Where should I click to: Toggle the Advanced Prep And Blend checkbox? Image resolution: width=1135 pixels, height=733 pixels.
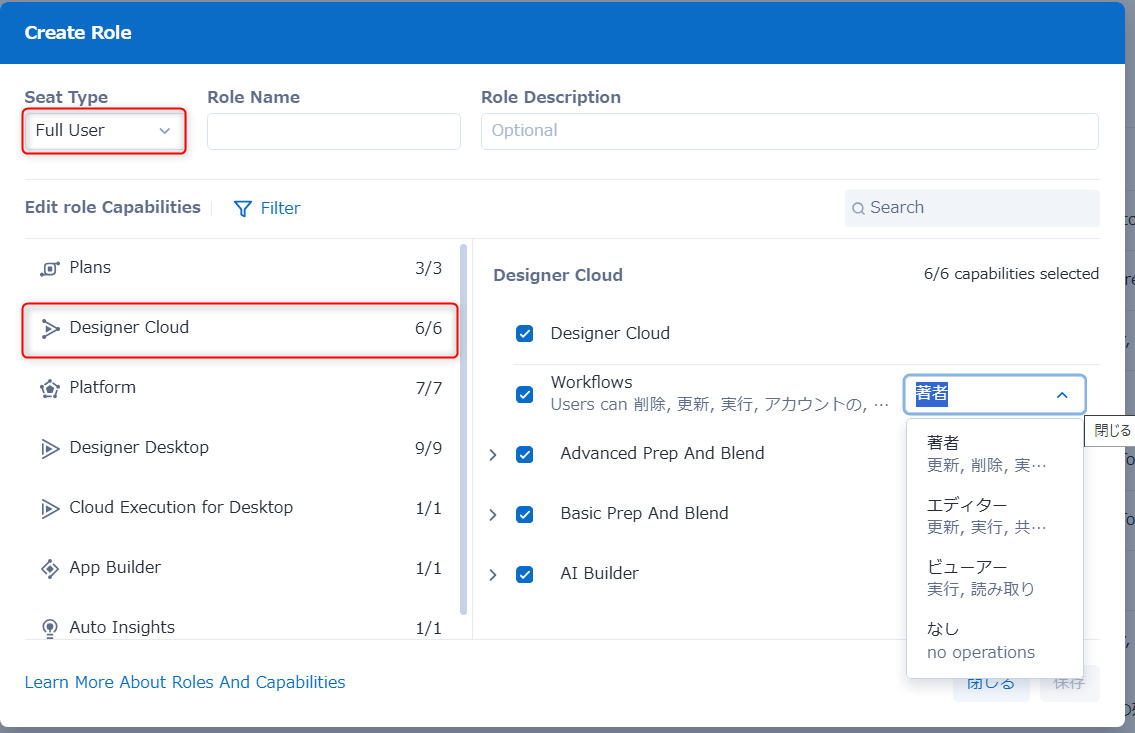click(525, 454)
